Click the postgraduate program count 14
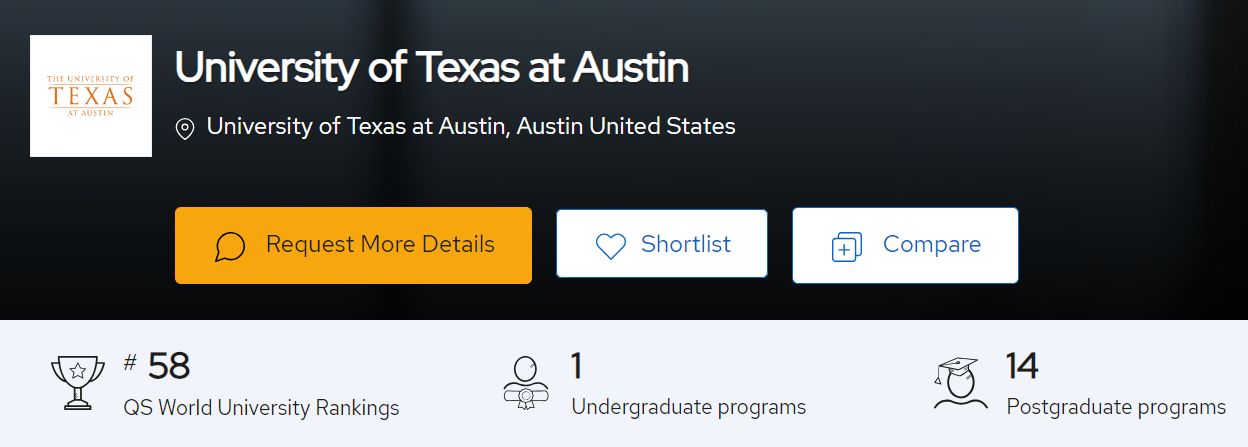 coord(1022,367)
